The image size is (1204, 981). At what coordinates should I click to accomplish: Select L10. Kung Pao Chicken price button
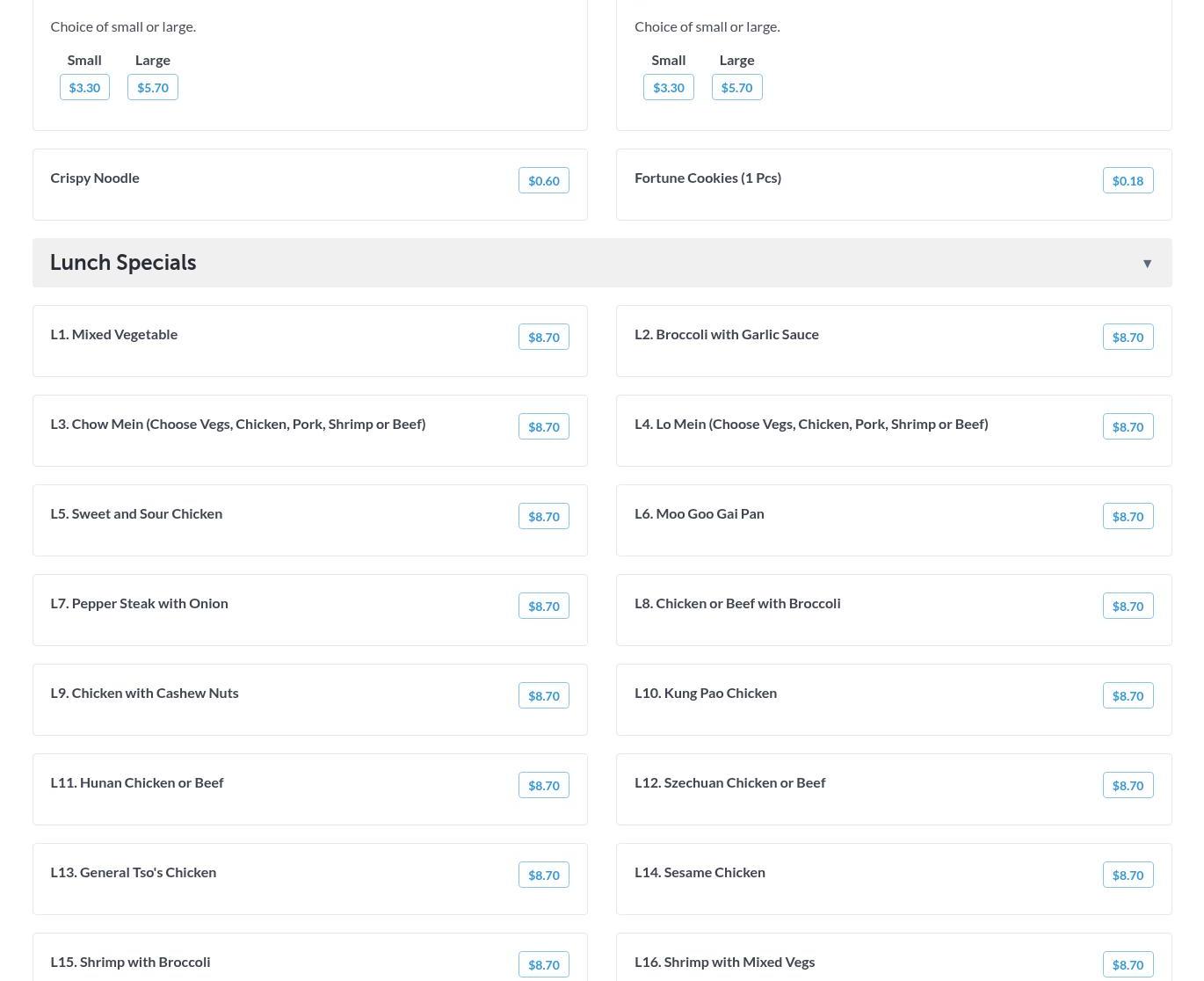1128,695
